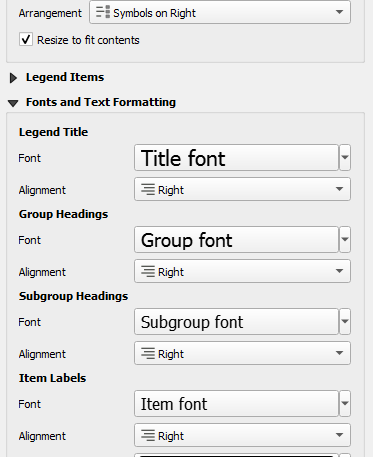Screen dimensions: 373x457
Task: Open Item font dropdown arrow menu
Action: [x=345, y=404]
